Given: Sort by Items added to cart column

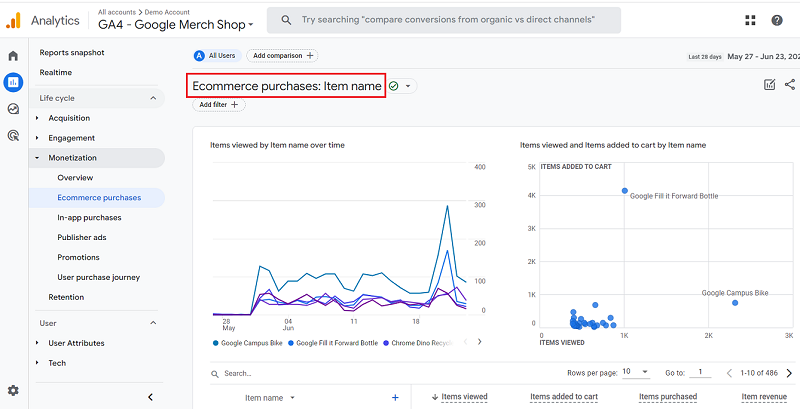Looking at the screenshot, I should click(x=564, y=397).
